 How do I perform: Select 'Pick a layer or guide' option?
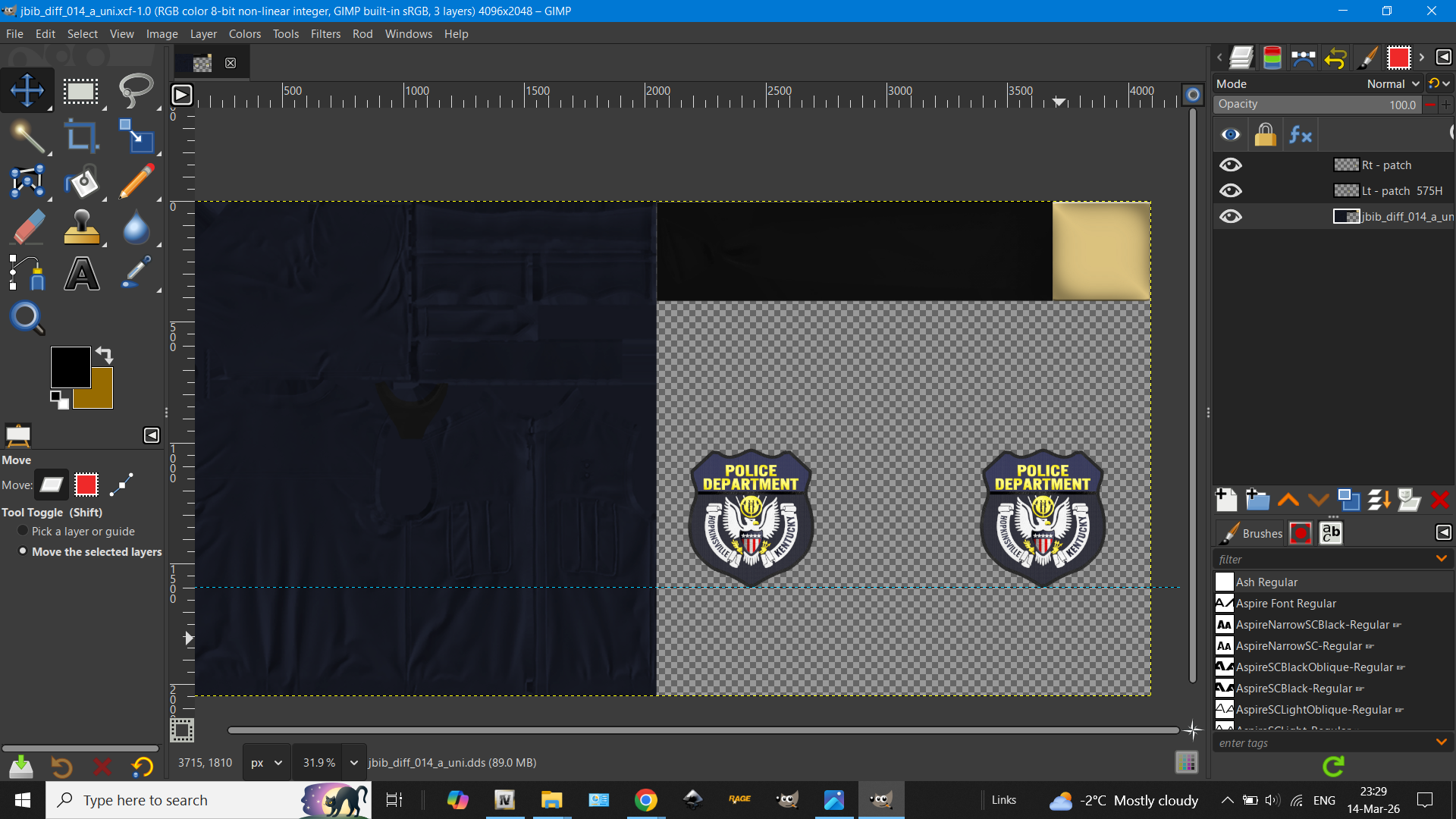coord(23,531)
